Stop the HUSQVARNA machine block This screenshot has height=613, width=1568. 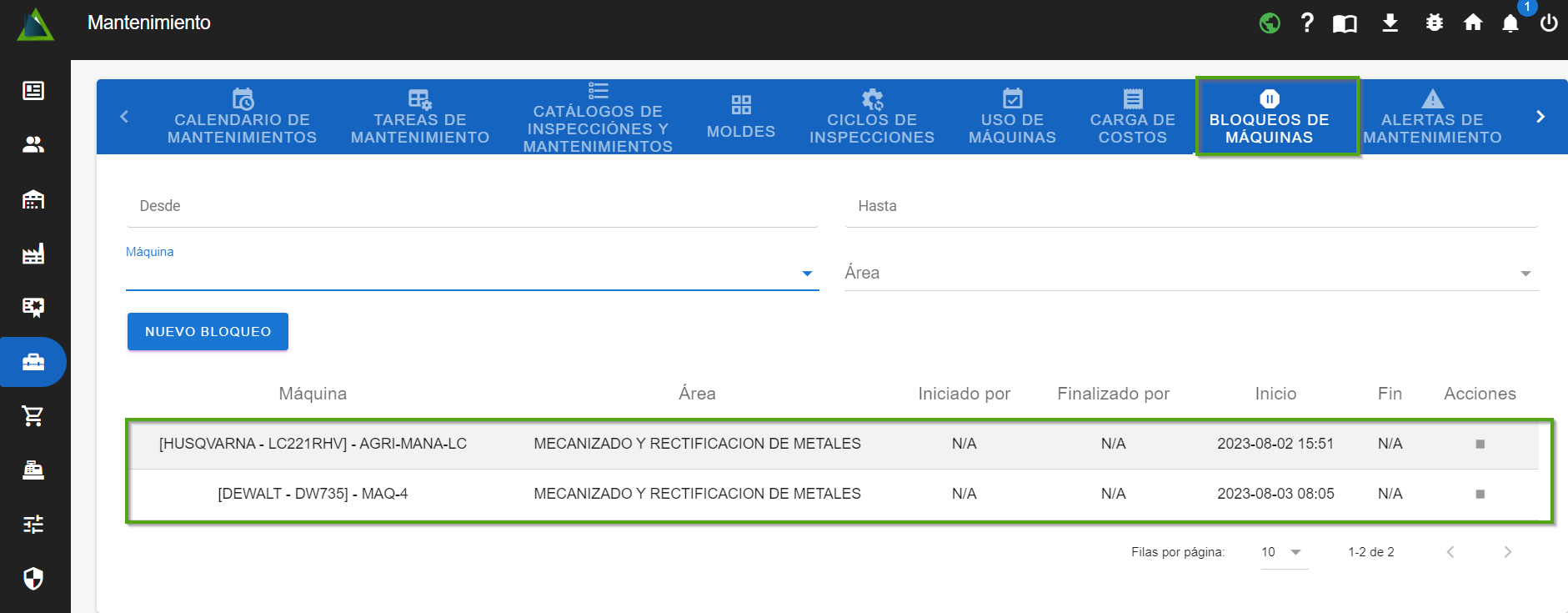tap(1480, 444)
